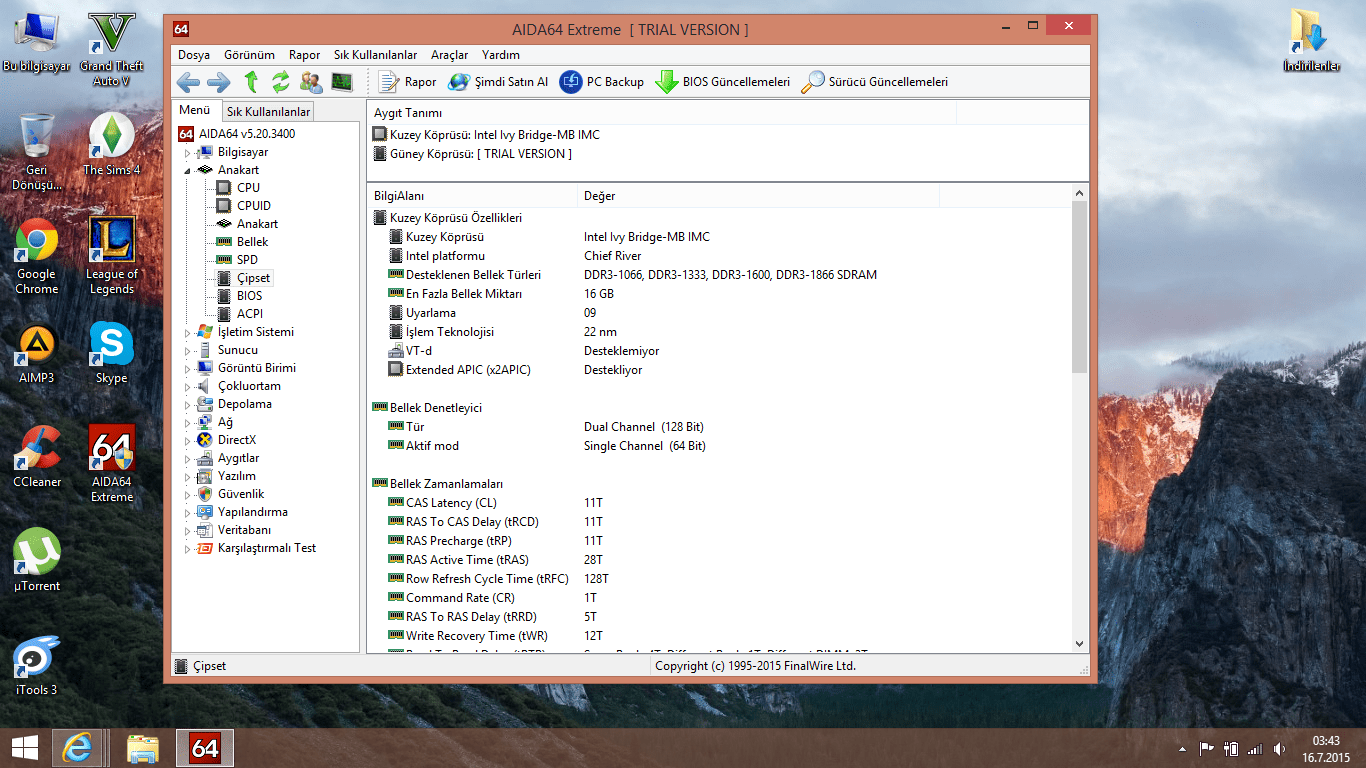1366x768 pixels.
Task: Go up one level with the green up arrow
Action: tap(251, 82)
